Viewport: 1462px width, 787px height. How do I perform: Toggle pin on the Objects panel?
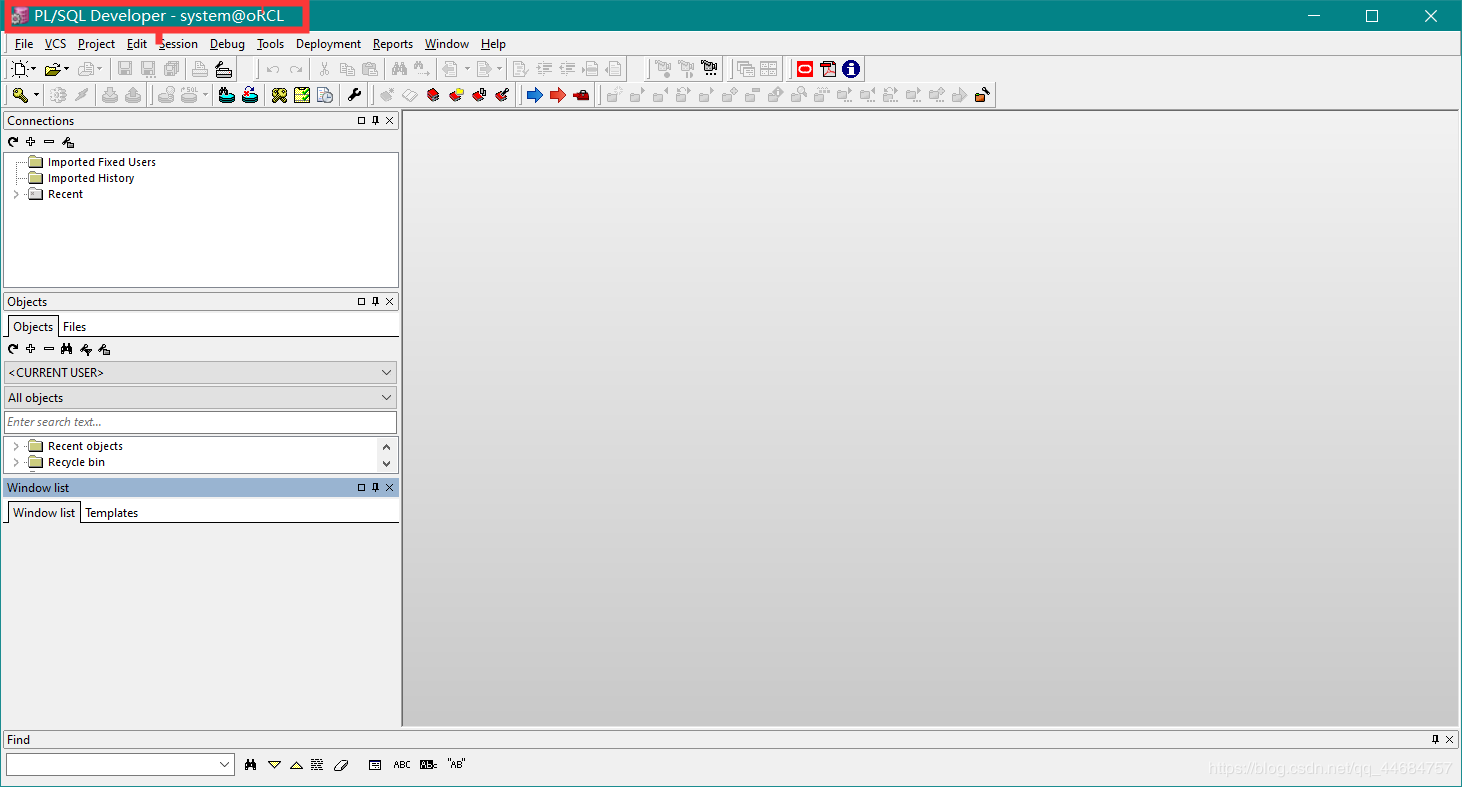(x=376, y=302)
